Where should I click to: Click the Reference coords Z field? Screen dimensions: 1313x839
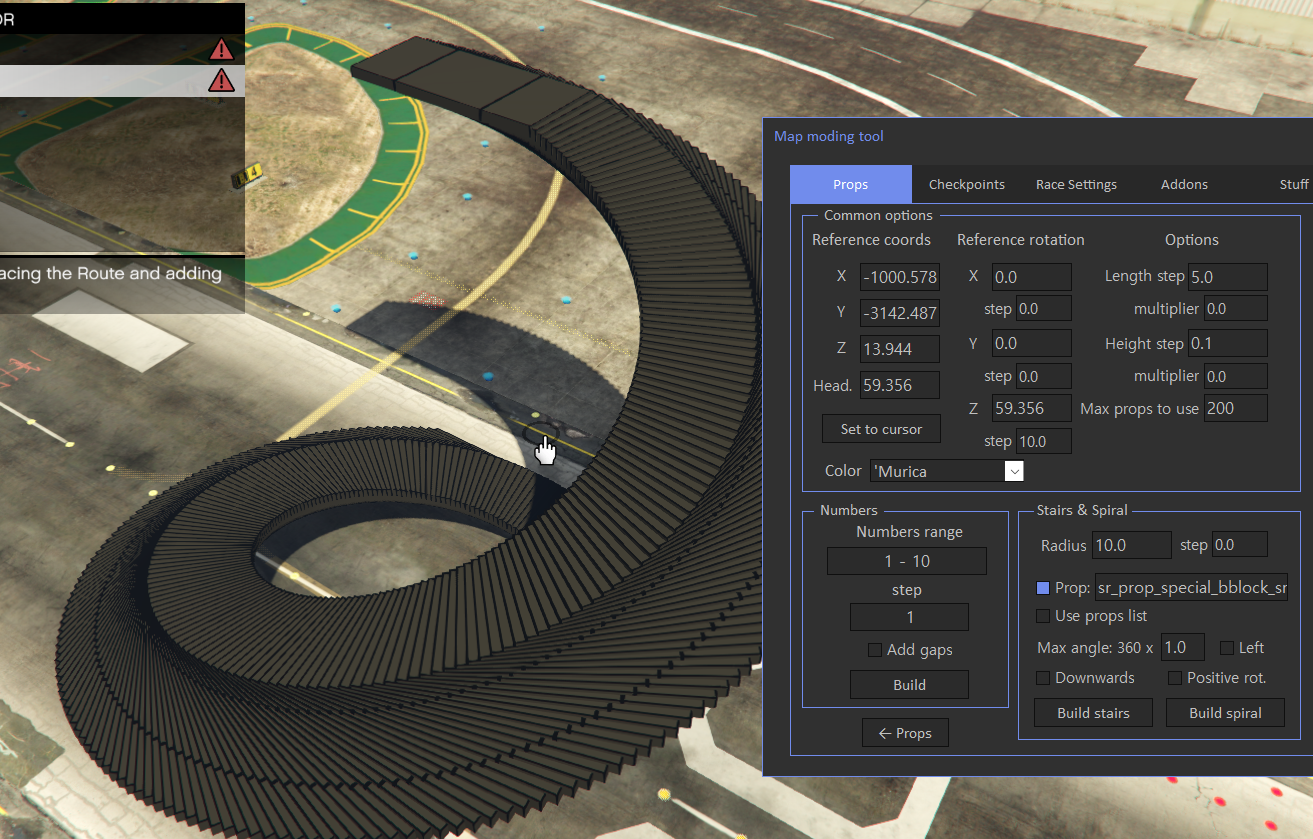(900, 349)
